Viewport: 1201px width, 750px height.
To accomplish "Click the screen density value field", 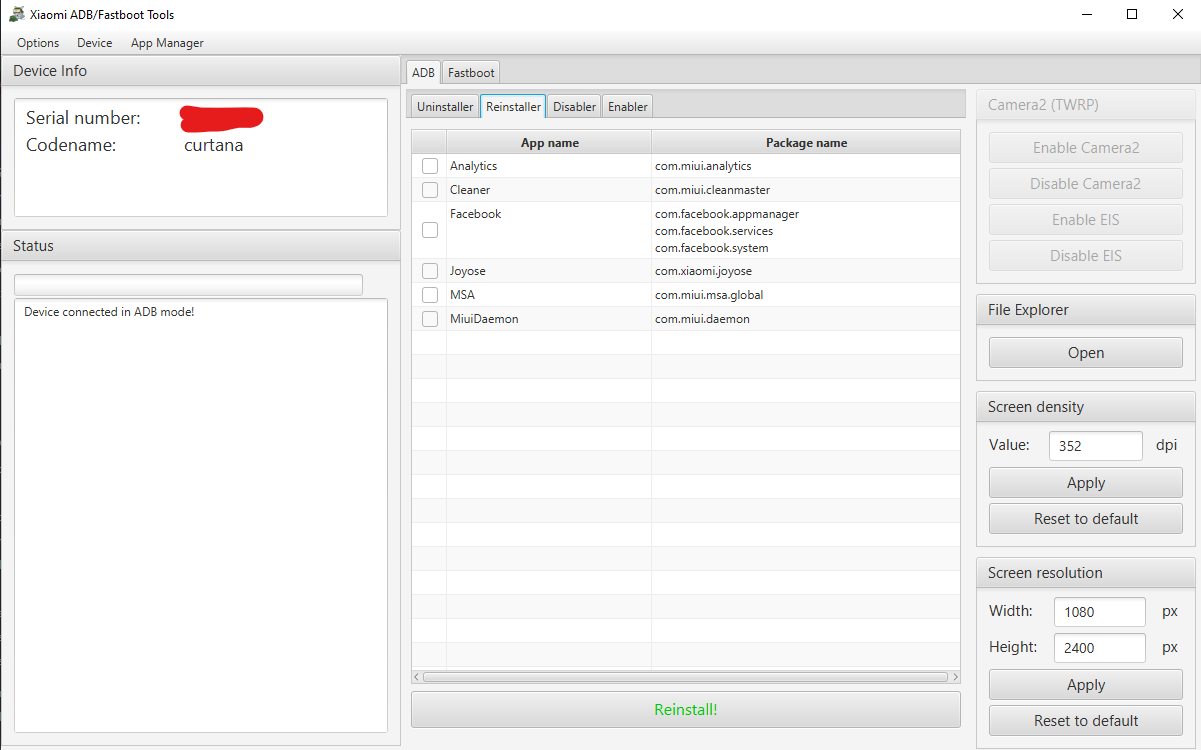I will pos(1096,446).
